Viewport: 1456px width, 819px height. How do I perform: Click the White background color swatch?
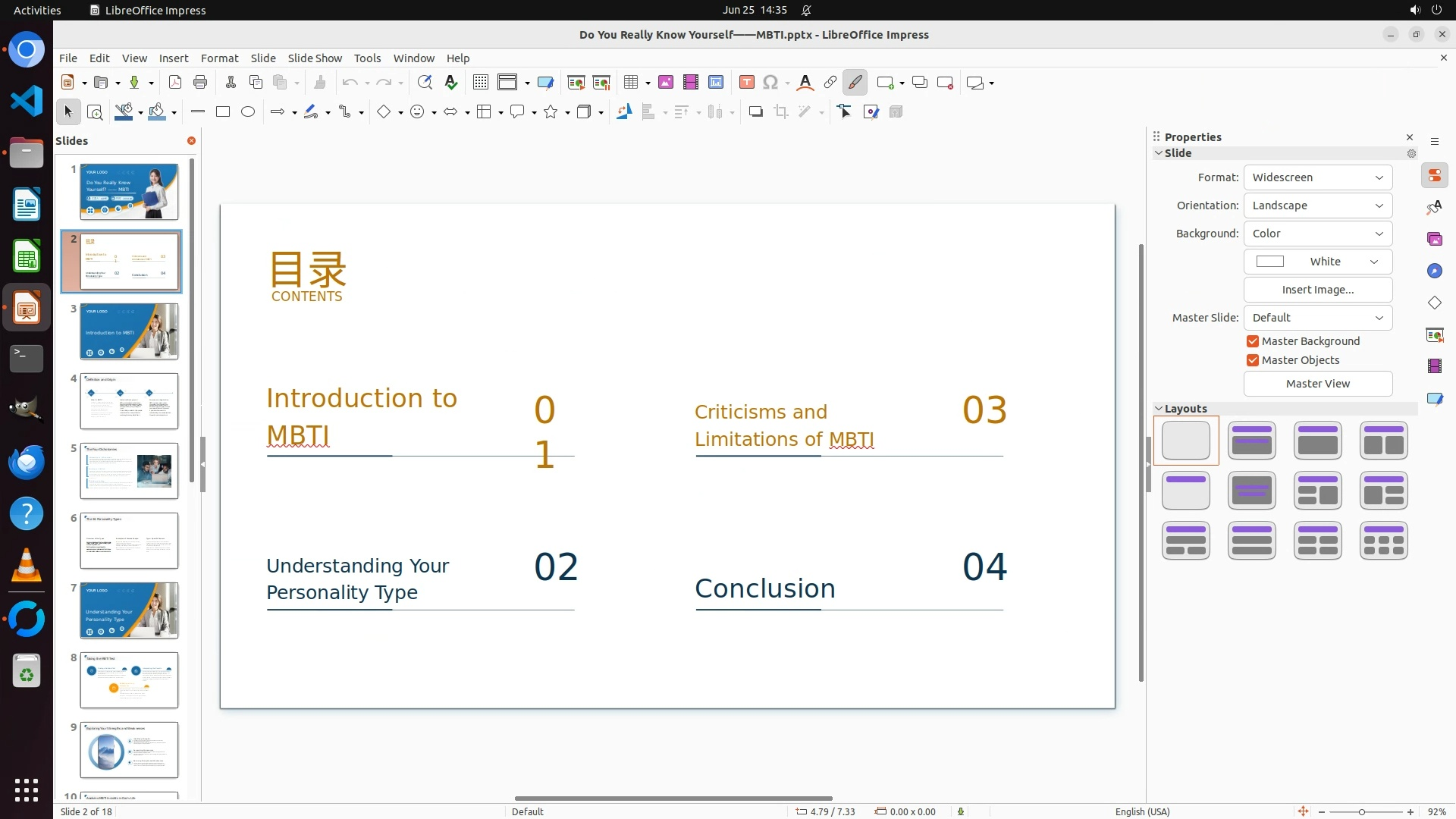(1270, 262)
